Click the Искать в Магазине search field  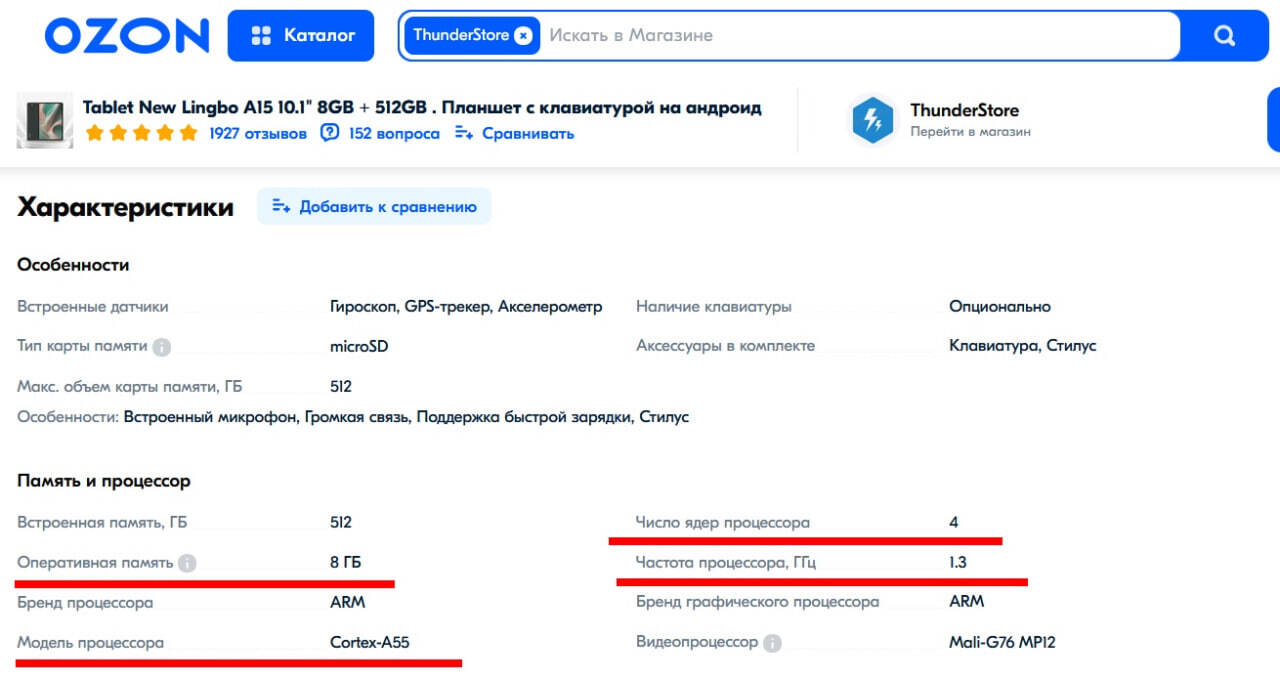click(x=860, y=36)
